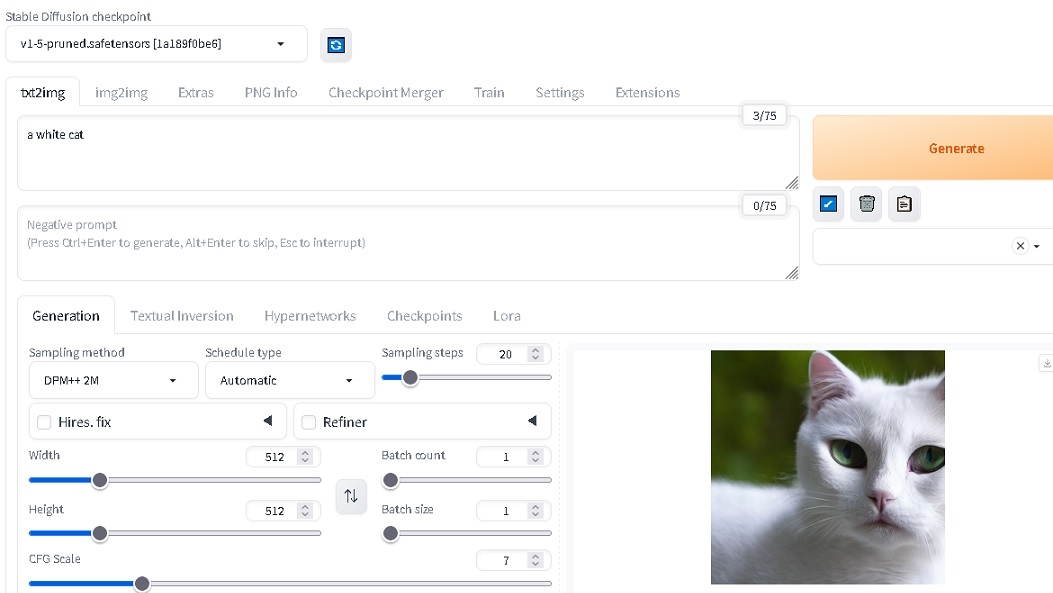Screen dimensions: 1053x593
Task: Refresh the Stable Diffusion checkpoint list
Action: point(336,45)
